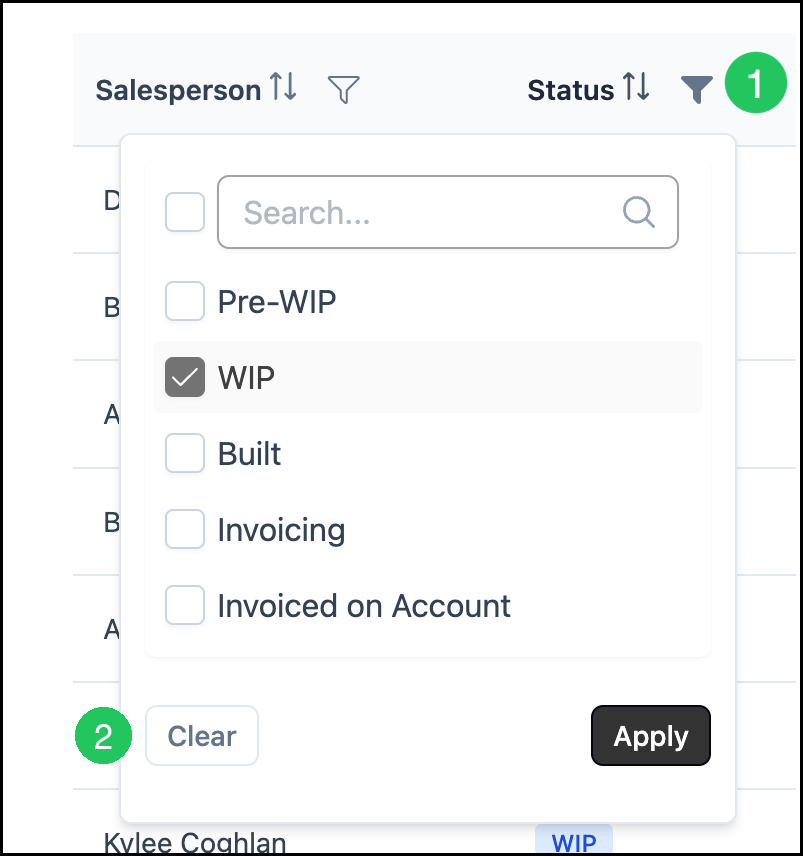This screenshot has width=803, height=856.
Task: Apply the selected status filter
Action: (x=651, y=735)
